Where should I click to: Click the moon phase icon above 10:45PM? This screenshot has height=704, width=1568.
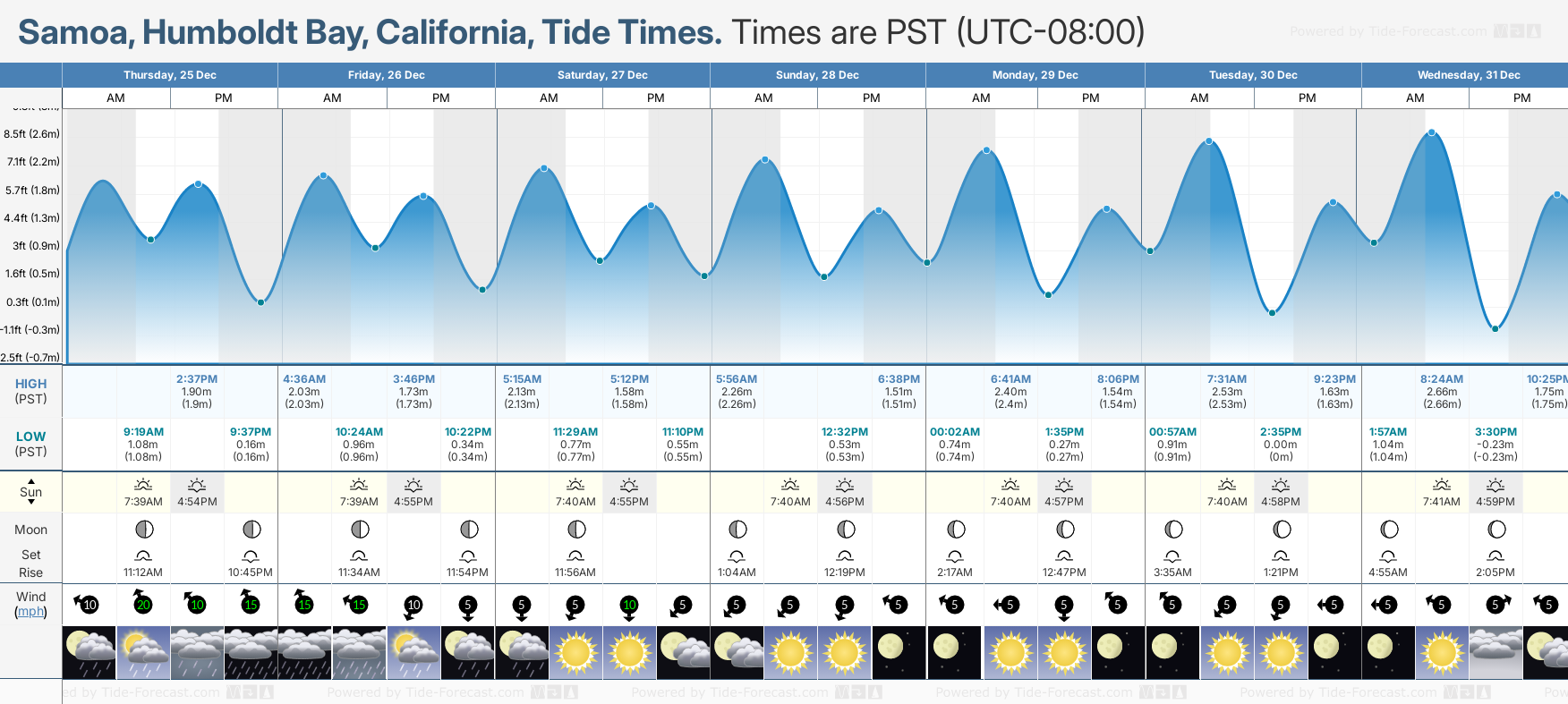click(251, 530)
